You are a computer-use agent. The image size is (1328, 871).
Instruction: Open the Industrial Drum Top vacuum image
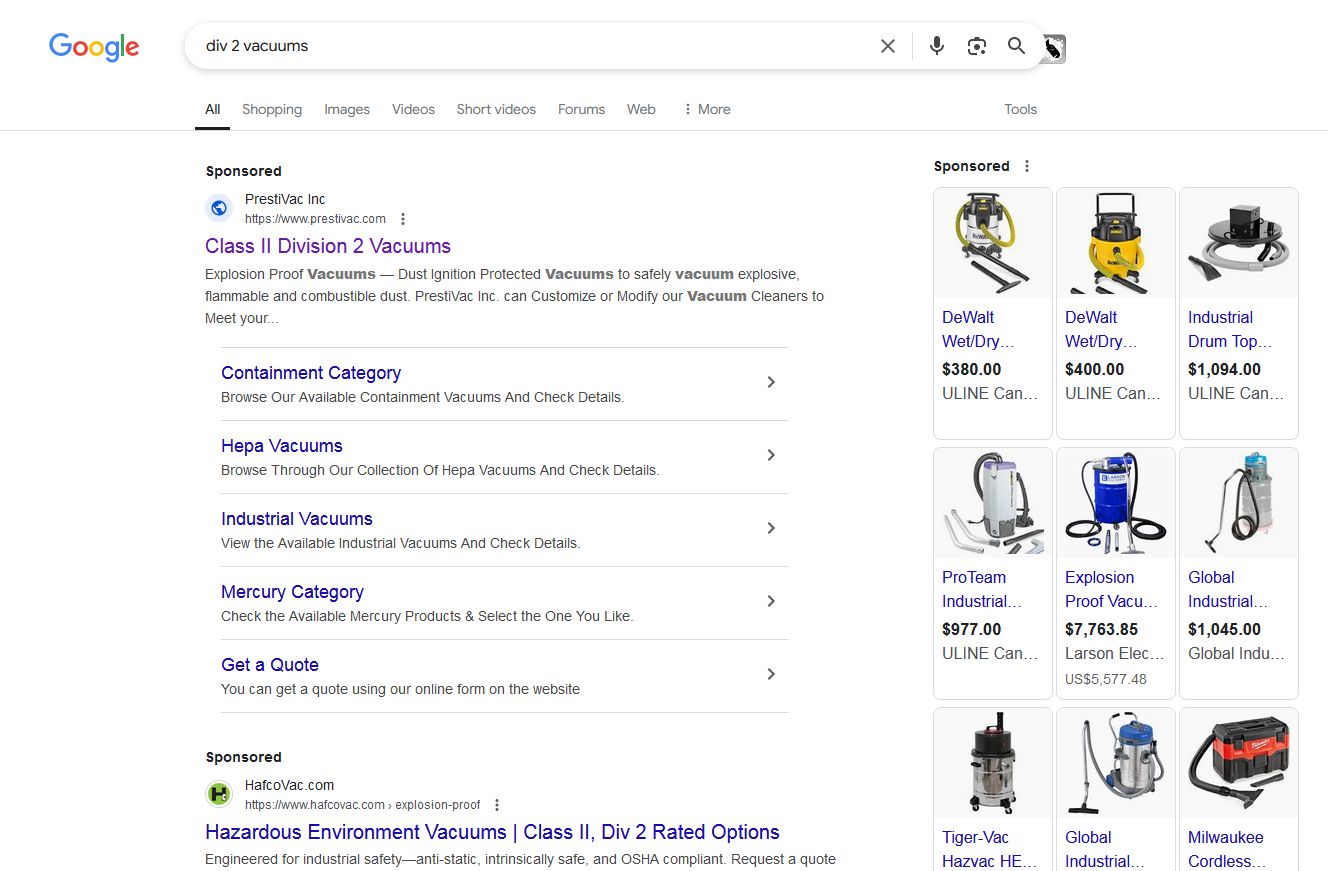pos(1239,243)
